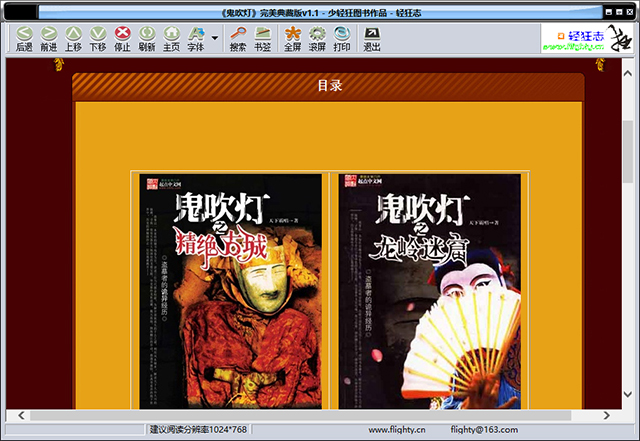Click the 上移 (Move up) icon

[x=73, y=39]
